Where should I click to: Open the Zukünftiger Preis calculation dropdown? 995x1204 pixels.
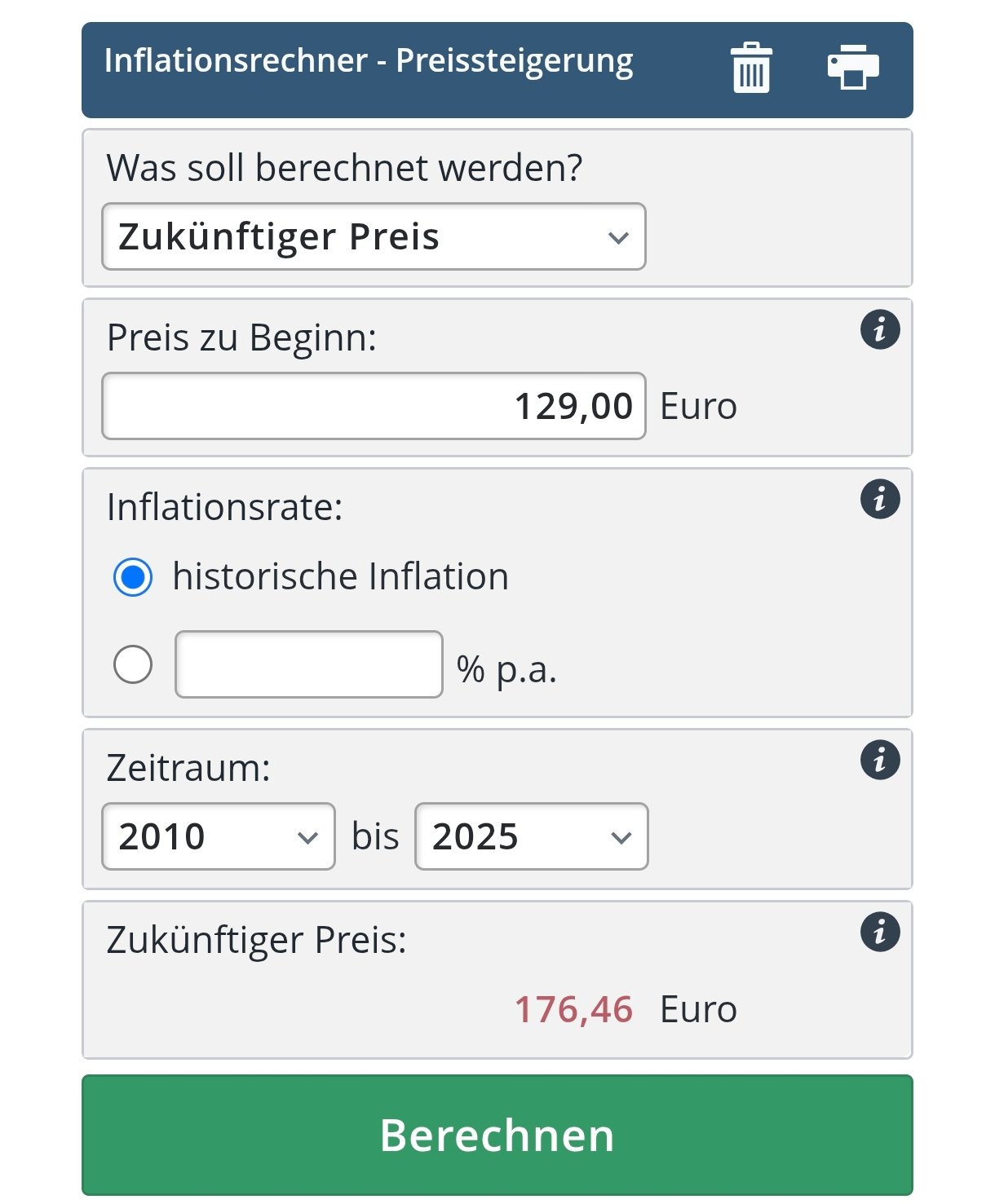pos(374,236)
